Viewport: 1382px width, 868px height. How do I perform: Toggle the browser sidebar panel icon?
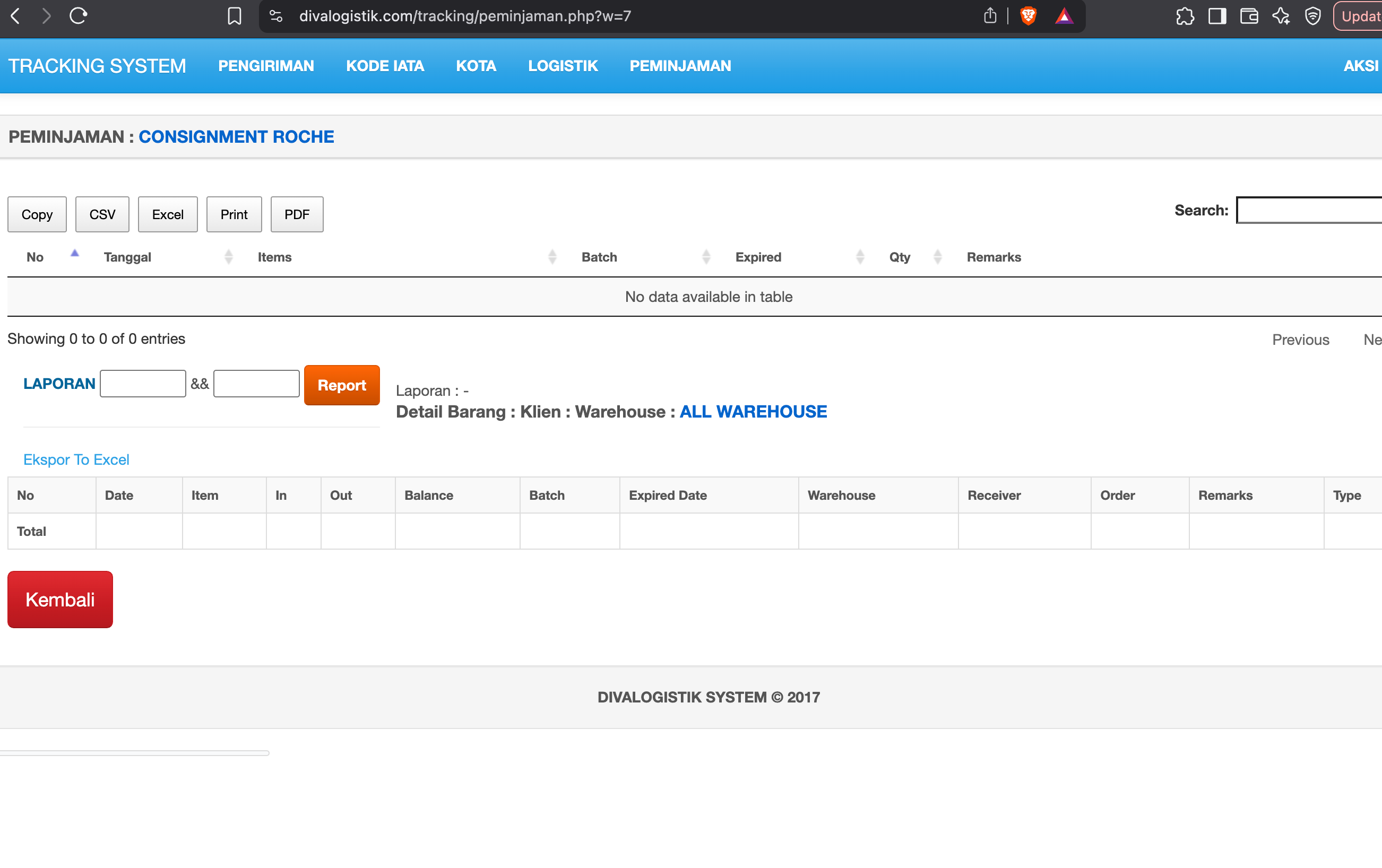point(1217,16)
